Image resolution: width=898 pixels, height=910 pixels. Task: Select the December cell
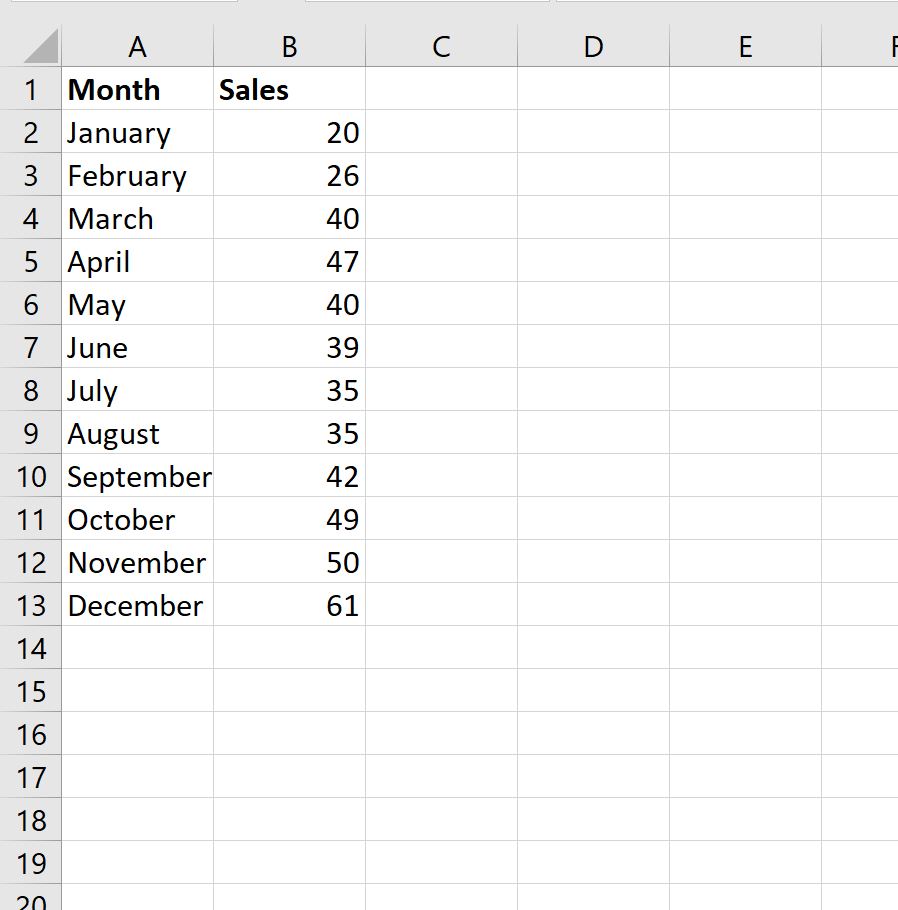138,605
